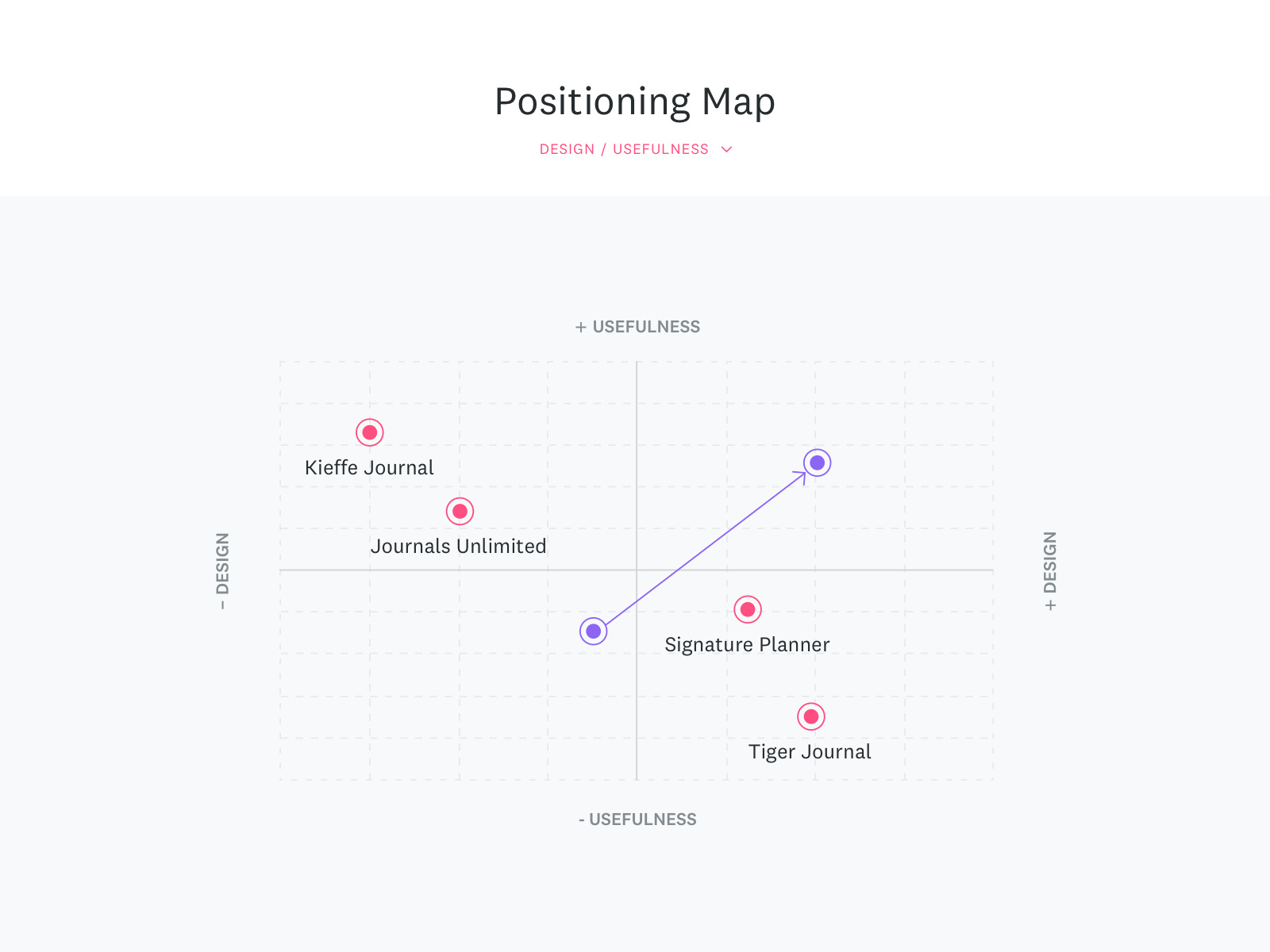Viewport: 1270px width, 952px height.
Task: Click the Kieffe Journal pink marker
Action: coord(370,432)
